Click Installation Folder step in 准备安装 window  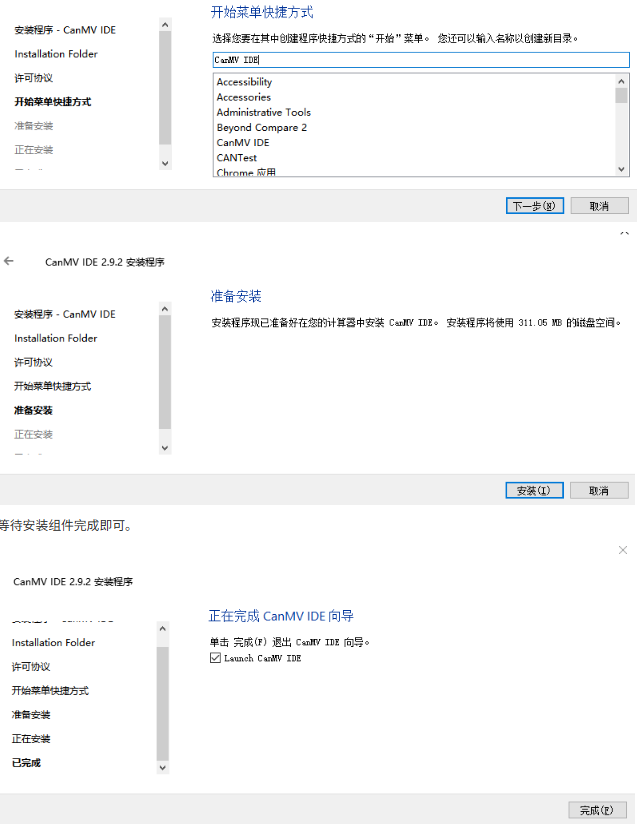click(56, 338)
